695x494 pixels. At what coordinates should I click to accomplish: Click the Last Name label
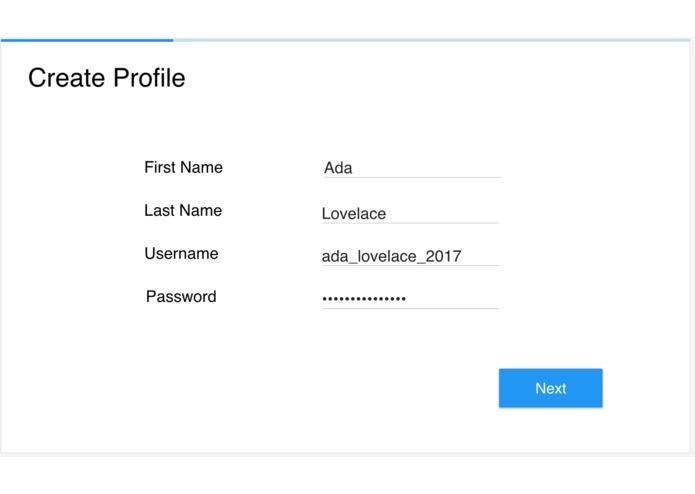[183, 210]
